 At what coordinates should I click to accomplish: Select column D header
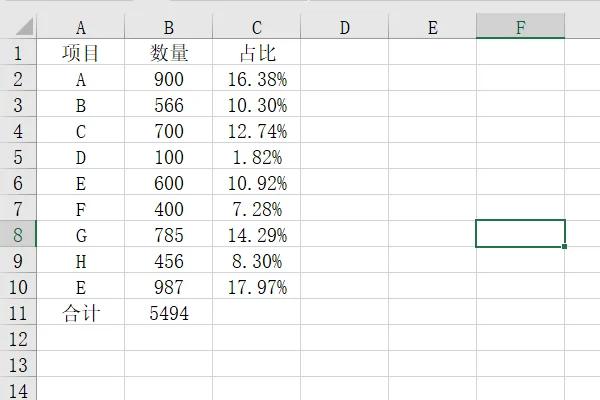(344, 27)
